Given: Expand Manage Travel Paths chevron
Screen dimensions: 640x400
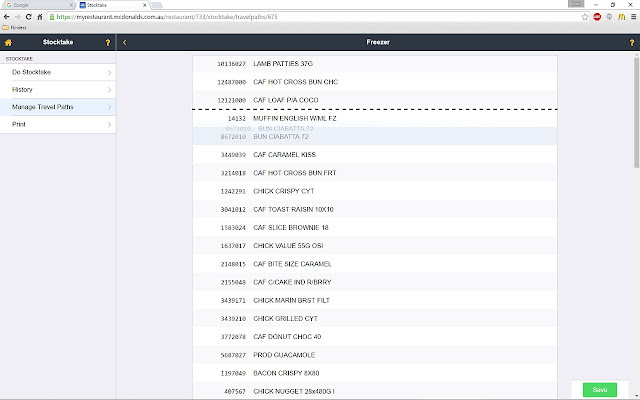Looking at the screenshot, I should 109,107.
